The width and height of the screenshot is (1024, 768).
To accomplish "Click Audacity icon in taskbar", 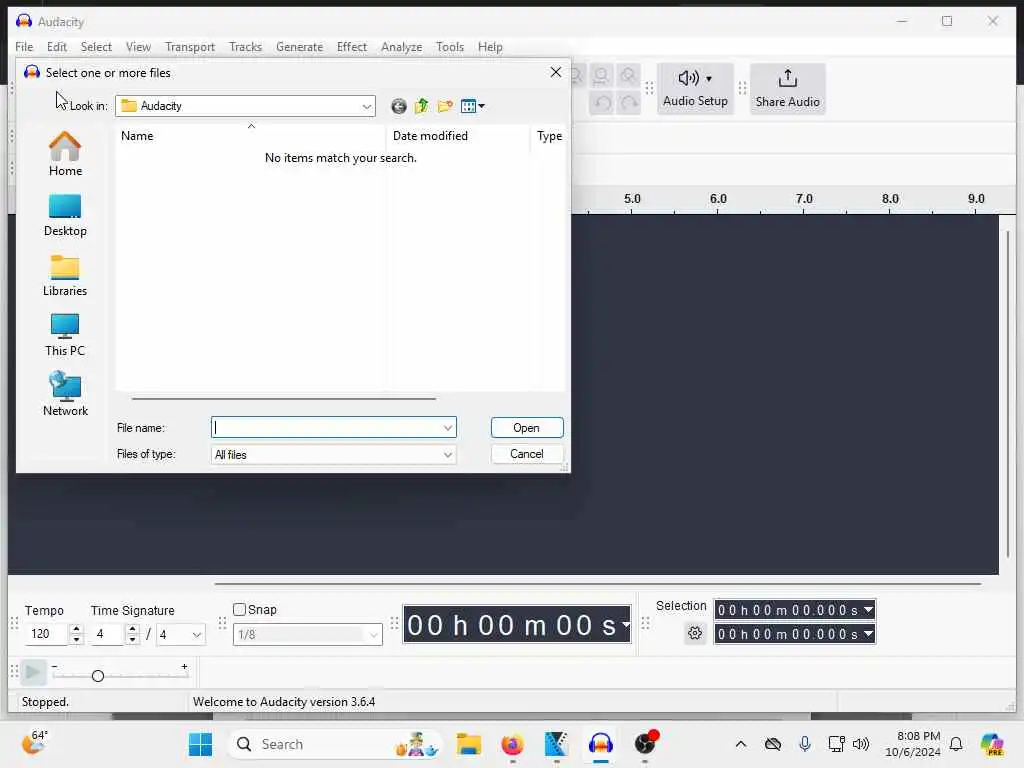I will tap(601, 744).
